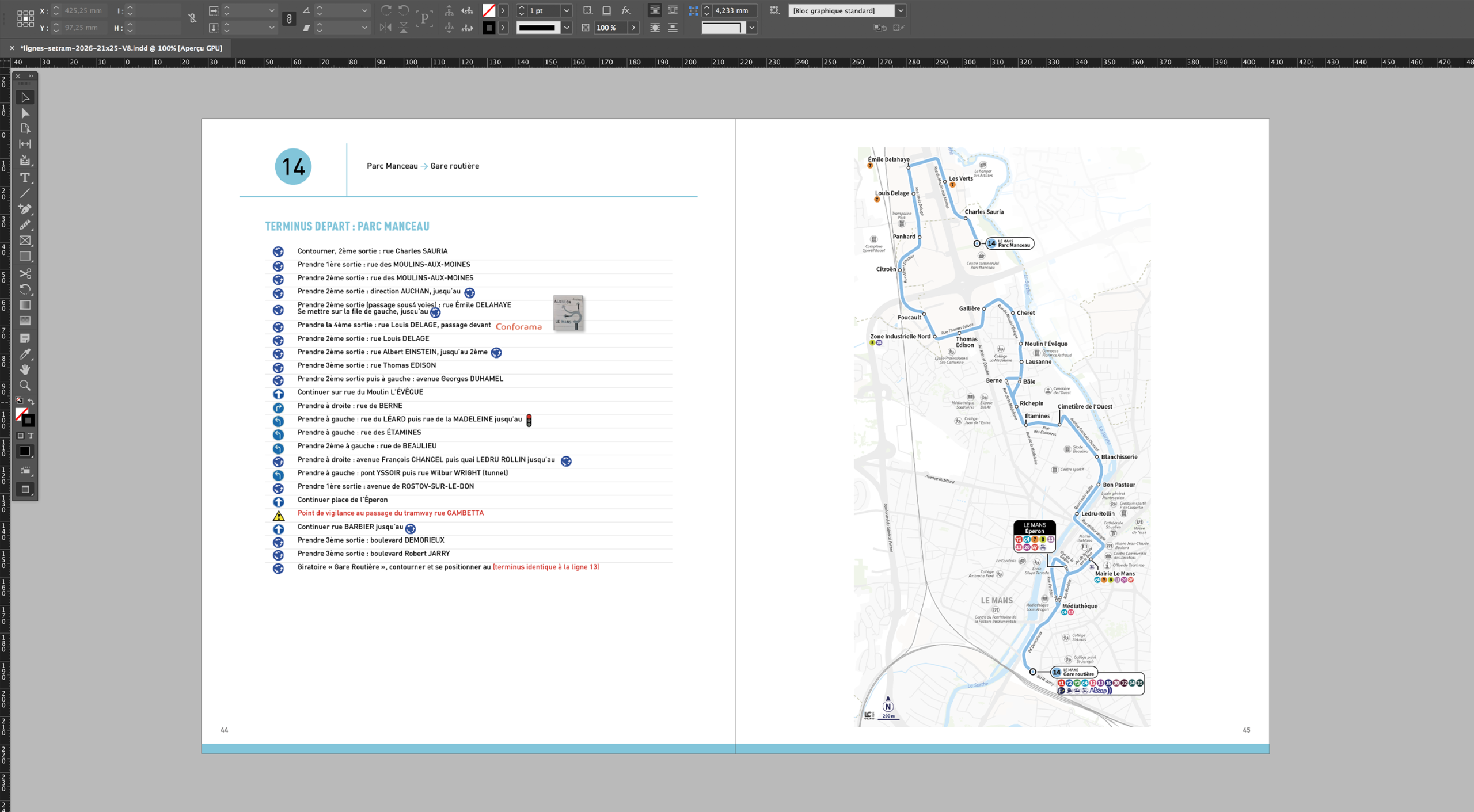Select the Rectangle Frame tool

(x=25, y=241)
